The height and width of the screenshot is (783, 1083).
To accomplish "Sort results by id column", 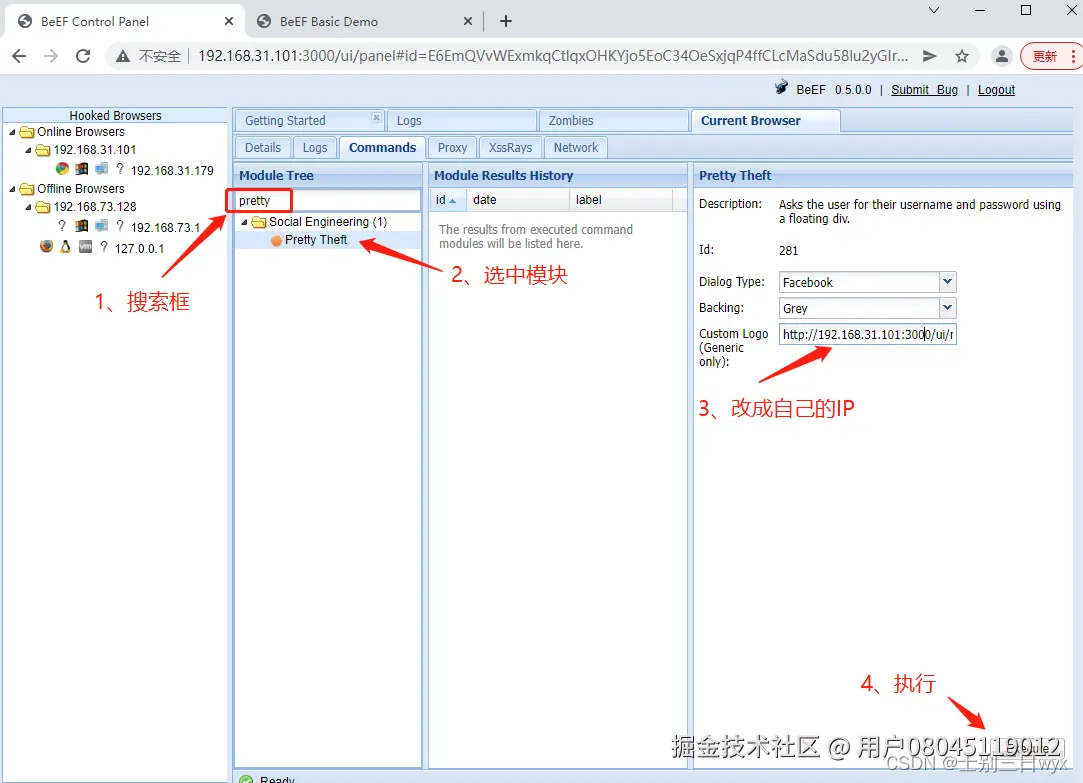I will coord(447,200).
